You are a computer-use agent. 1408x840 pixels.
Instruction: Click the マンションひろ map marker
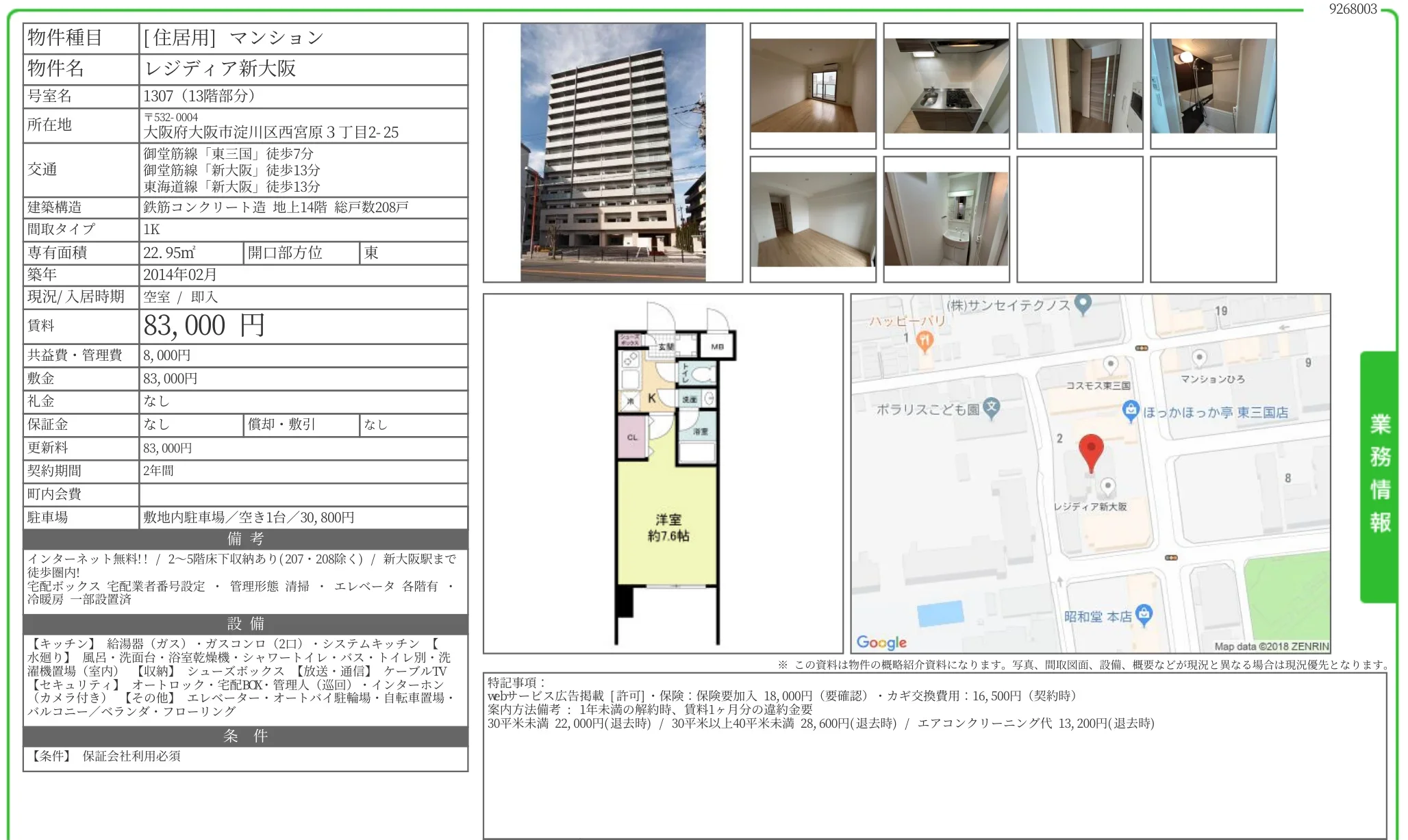1199,357
